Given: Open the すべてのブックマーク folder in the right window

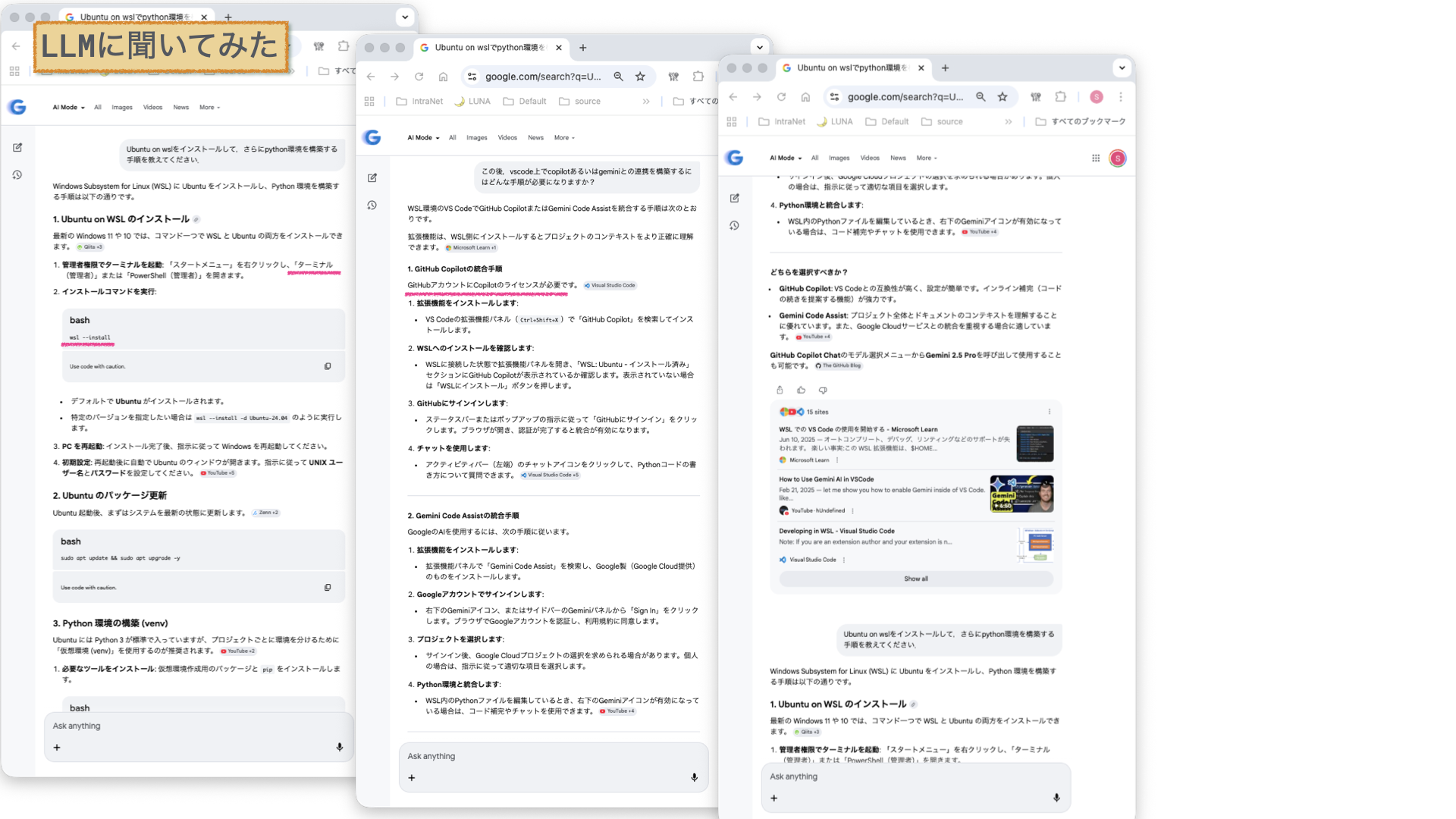Looking at the screenshot, I should coord(1081,121).
